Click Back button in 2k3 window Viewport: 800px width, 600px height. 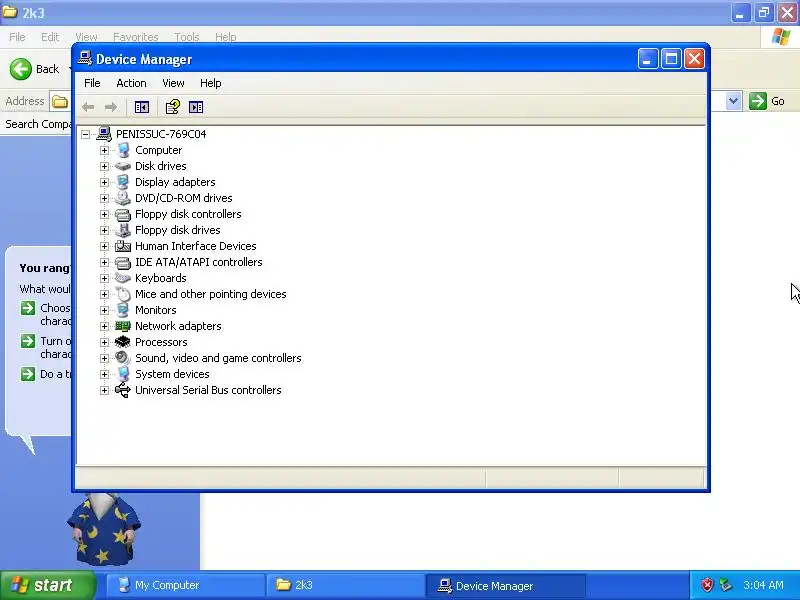pyautogui.click(x=35, y=69)
